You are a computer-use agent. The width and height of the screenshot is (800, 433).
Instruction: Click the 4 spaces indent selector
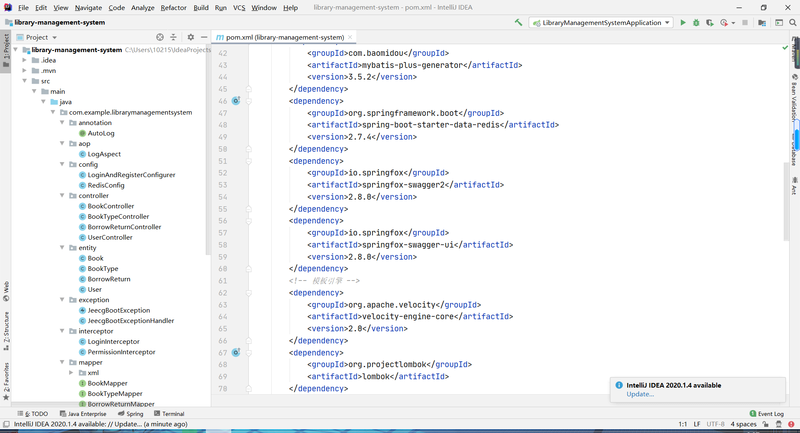pyautogui.click(x=743, y=424)
